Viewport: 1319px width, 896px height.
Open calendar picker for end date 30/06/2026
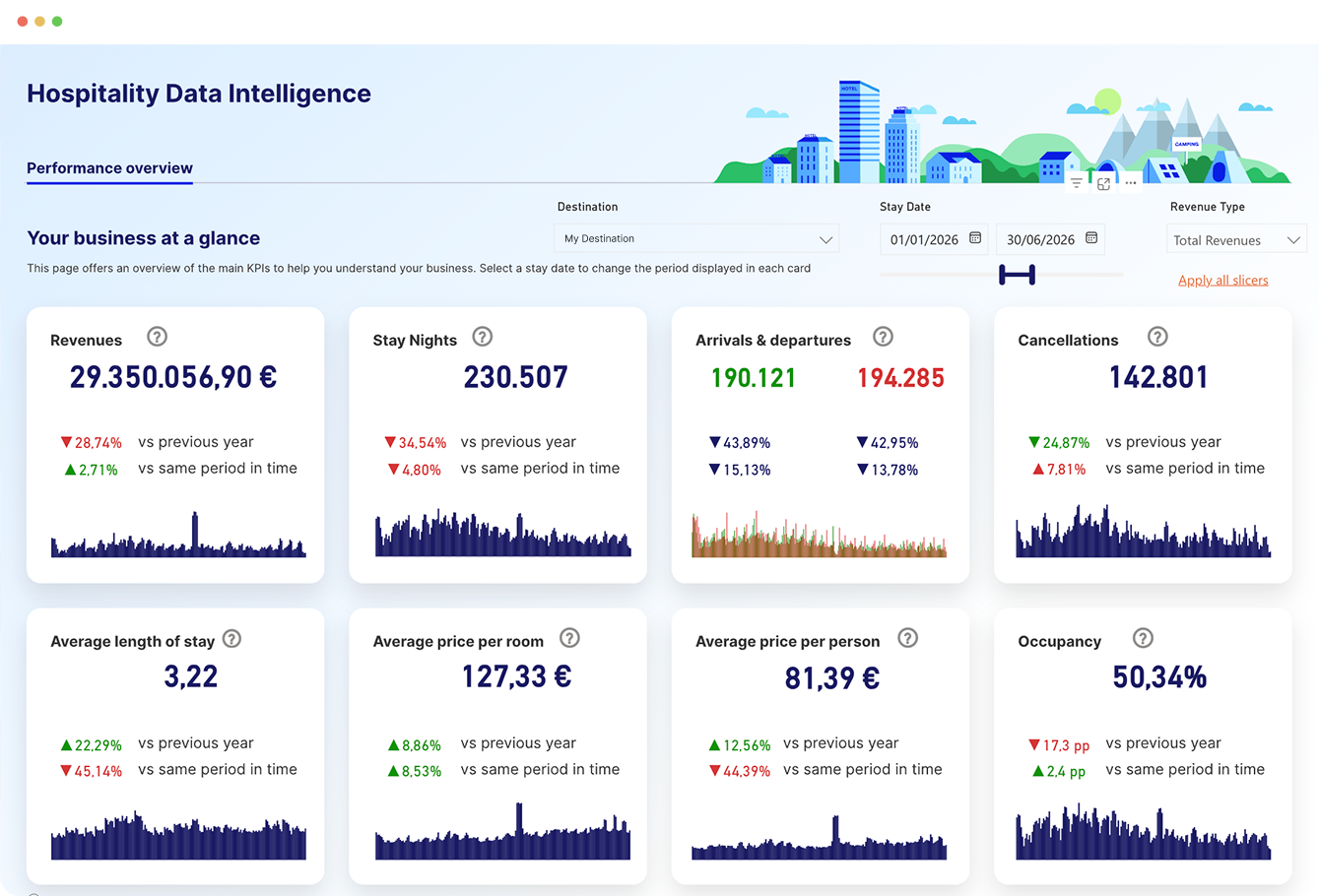1091,238
